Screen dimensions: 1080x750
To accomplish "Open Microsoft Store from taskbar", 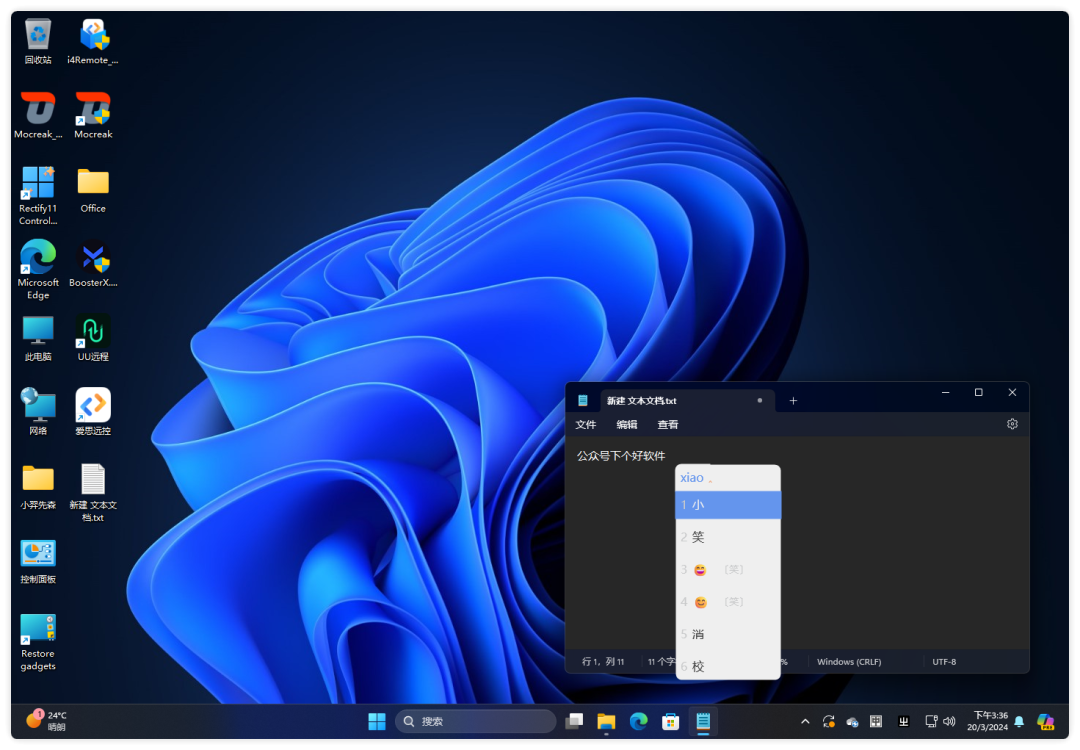I will (x=671, y=721).
